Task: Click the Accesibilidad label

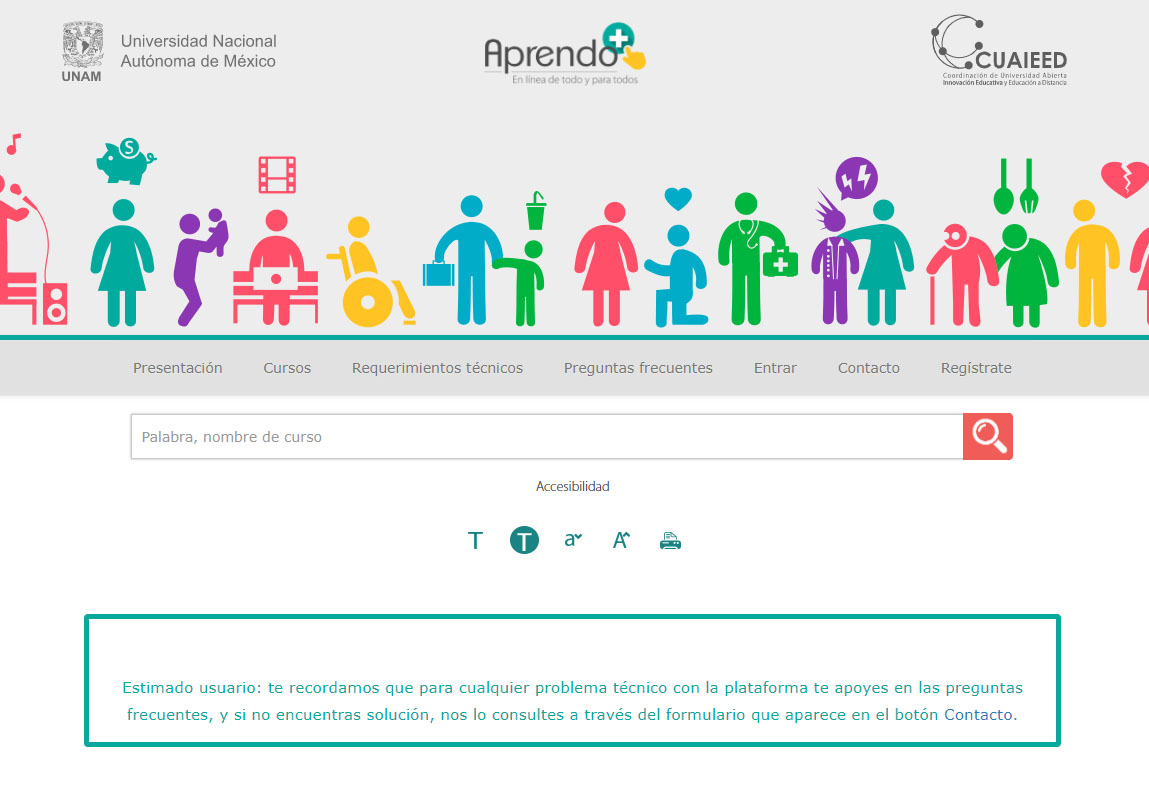Action: pyautogui.click(x=573, y=487)
